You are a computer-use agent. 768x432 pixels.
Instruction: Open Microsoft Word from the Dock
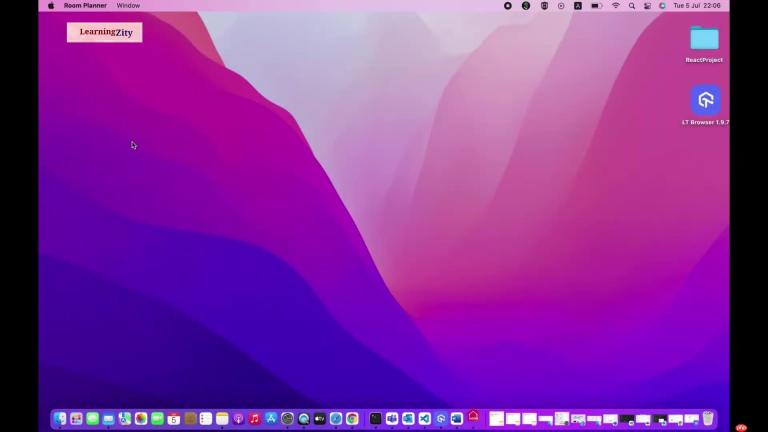(x=456, y=419)
